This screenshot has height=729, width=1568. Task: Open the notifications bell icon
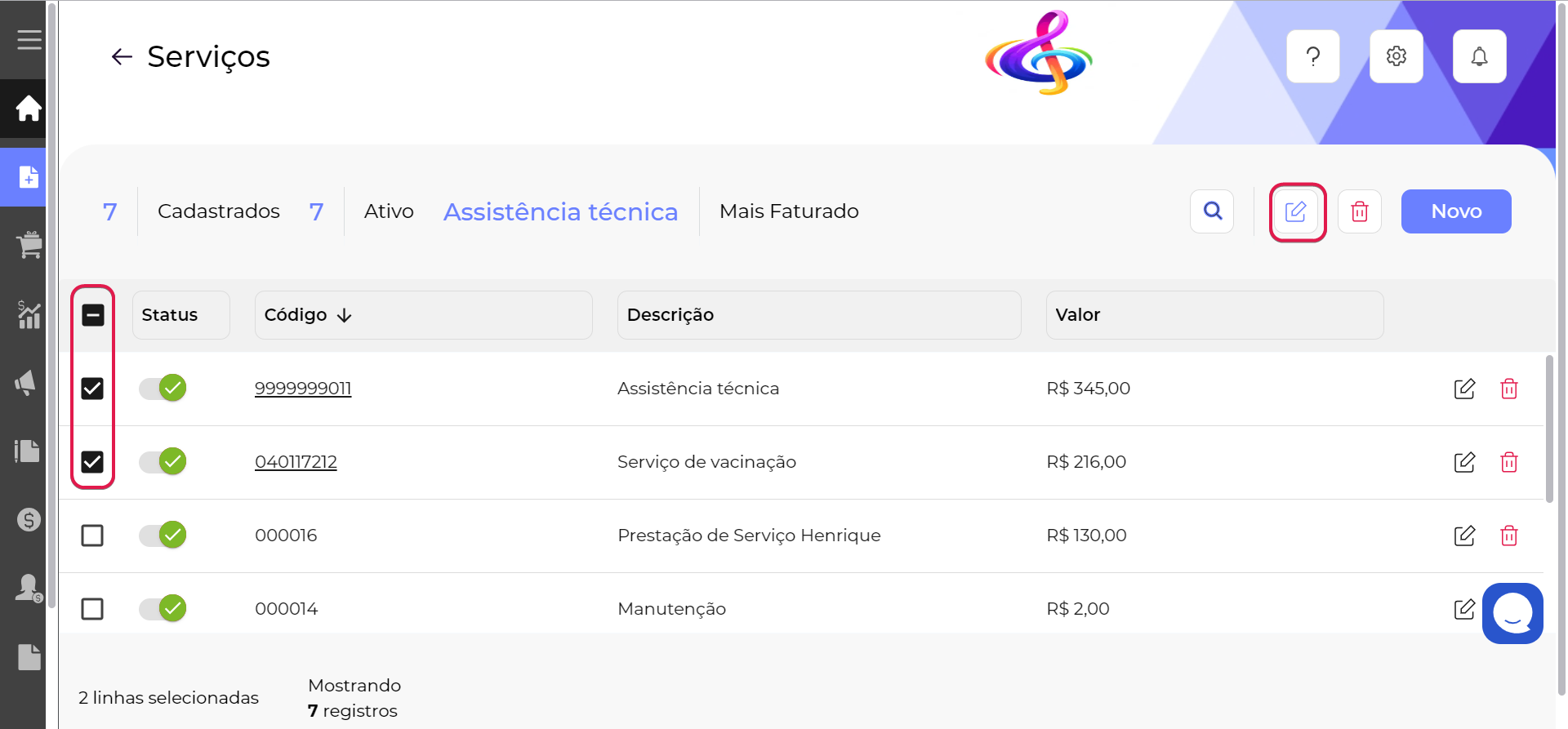click(x=1479, y=56)
